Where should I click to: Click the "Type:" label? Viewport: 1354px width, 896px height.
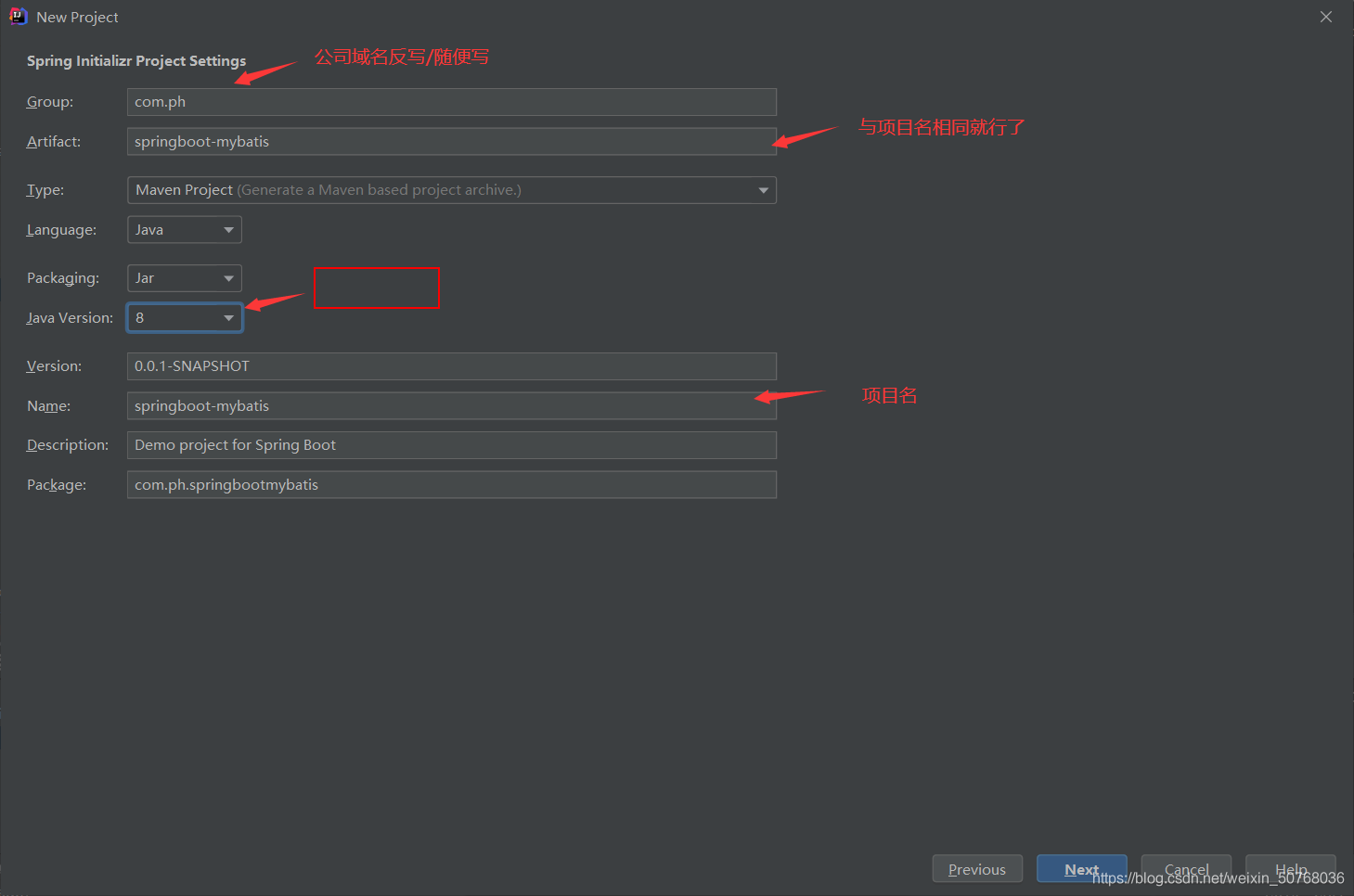click(x=45, y=190)
